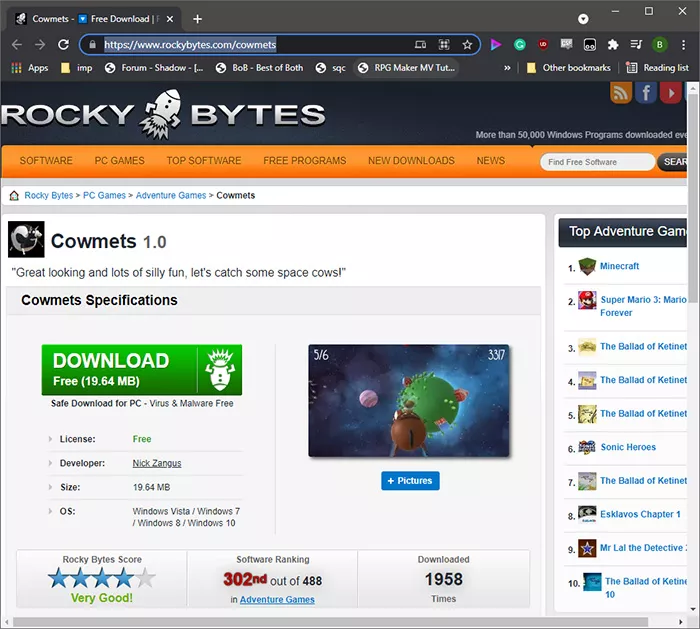Screen dimensions: 700x629
Task: Click the googly eyes extension icon
Action: tap(590, 45)
